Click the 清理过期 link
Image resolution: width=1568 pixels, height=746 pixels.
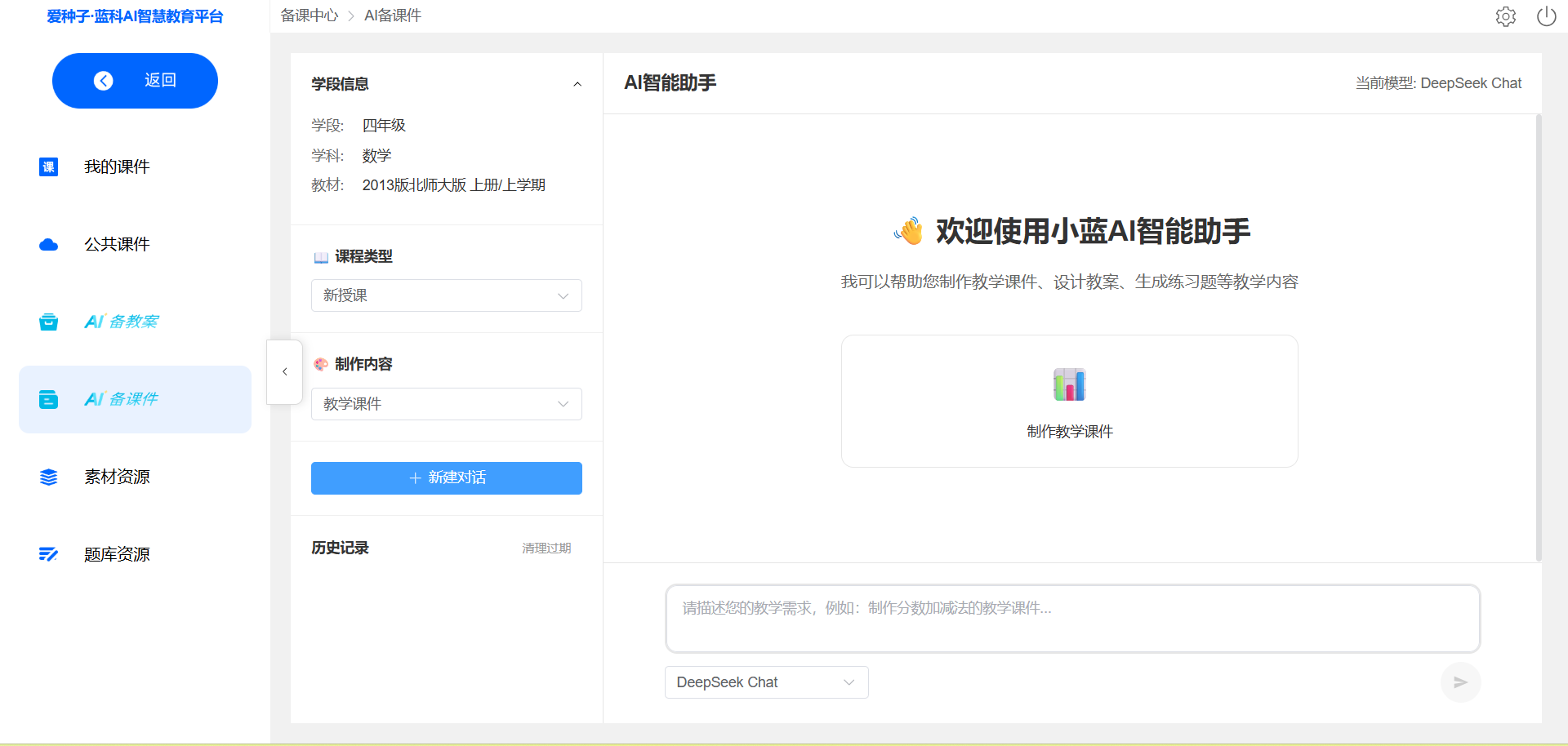pos(546,548)
